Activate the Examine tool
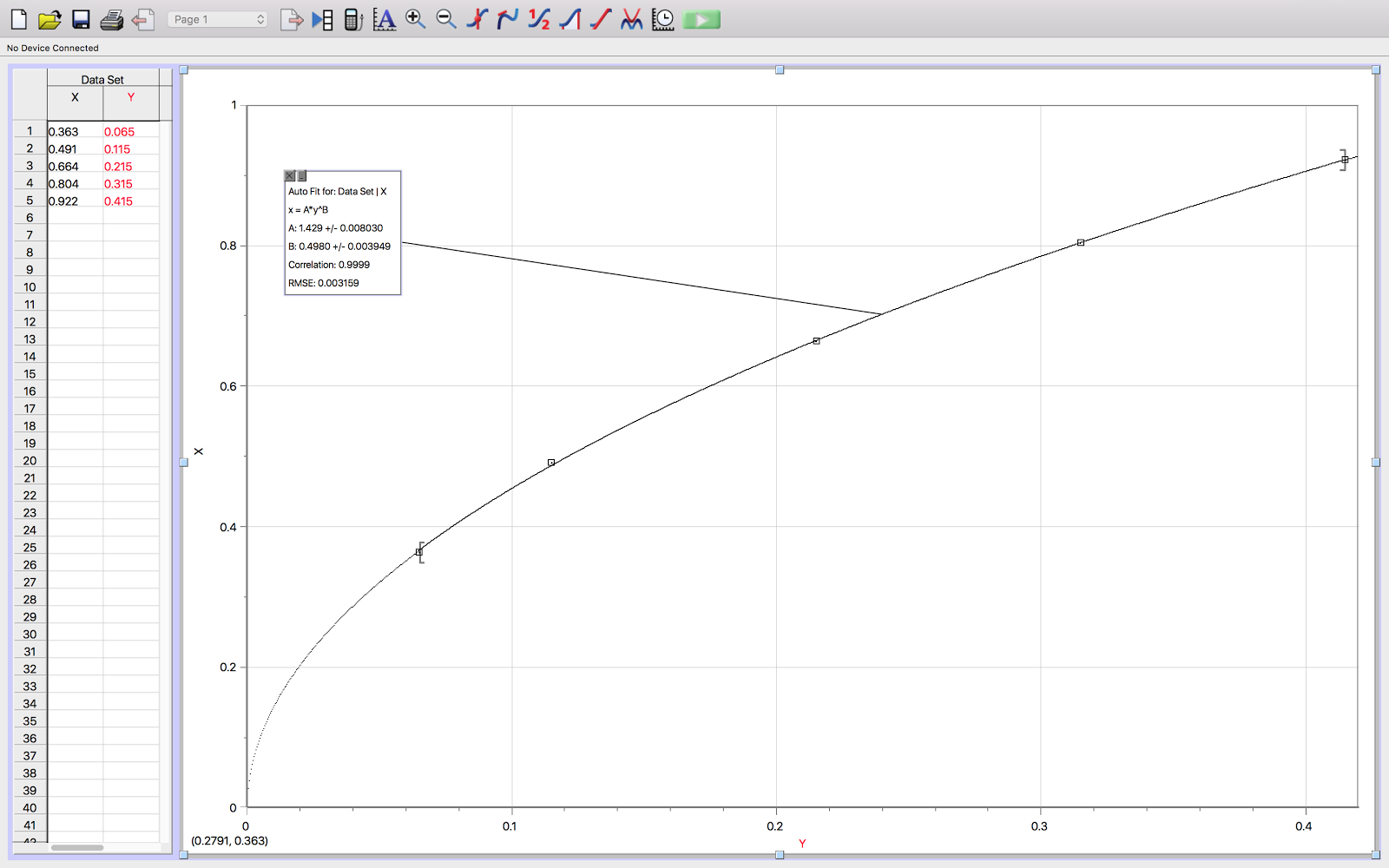1389x868 pixels. pyautogui.click(x=477, y=19)
